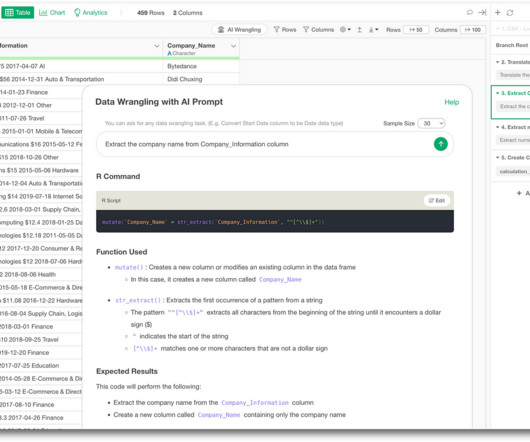Image resolution: width=530 pixels, height=442 pixels.
Task: Select the Didi Chuxing cell
Action: coord(201,79)
